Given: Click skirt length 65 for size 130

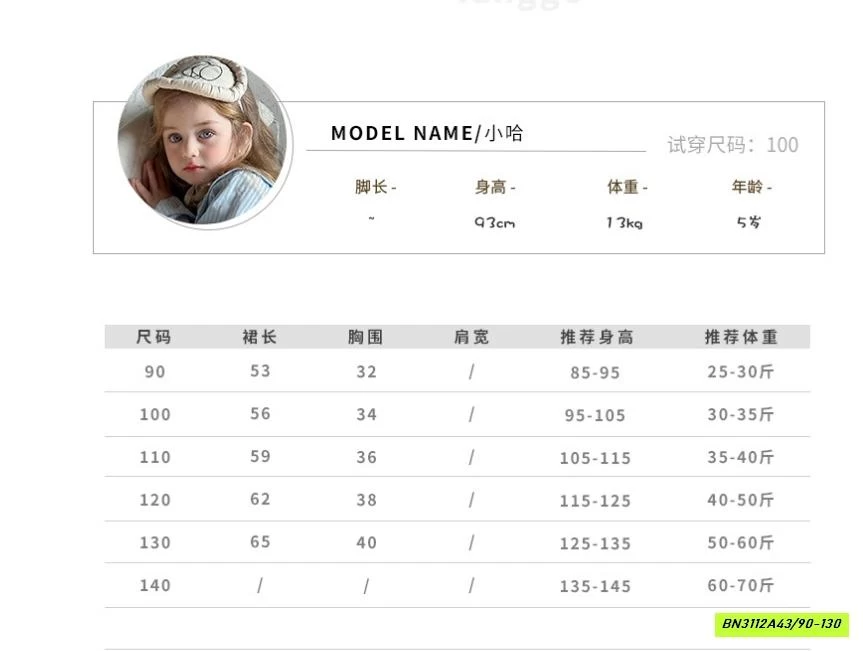Looking at the screenshot, I should pyautogui.click(x=260, y=542).
